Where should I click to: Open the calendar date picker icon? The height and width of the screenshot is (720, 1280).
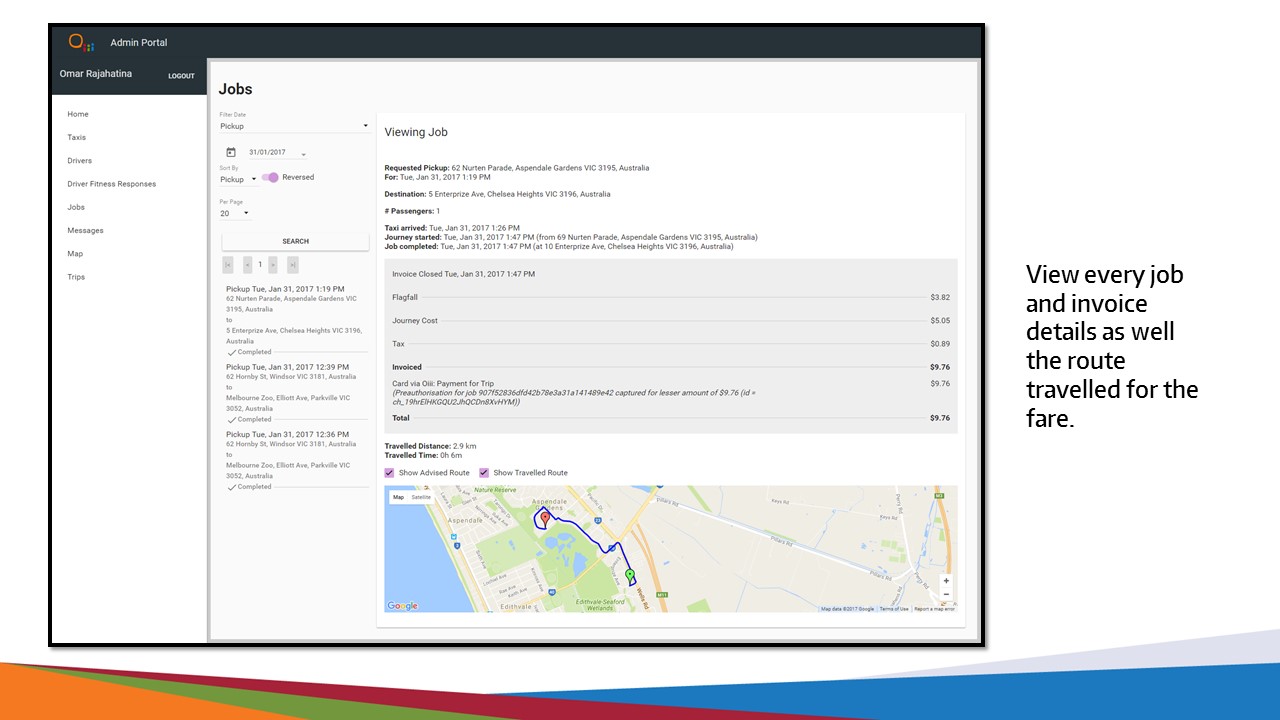click(231, 153)
